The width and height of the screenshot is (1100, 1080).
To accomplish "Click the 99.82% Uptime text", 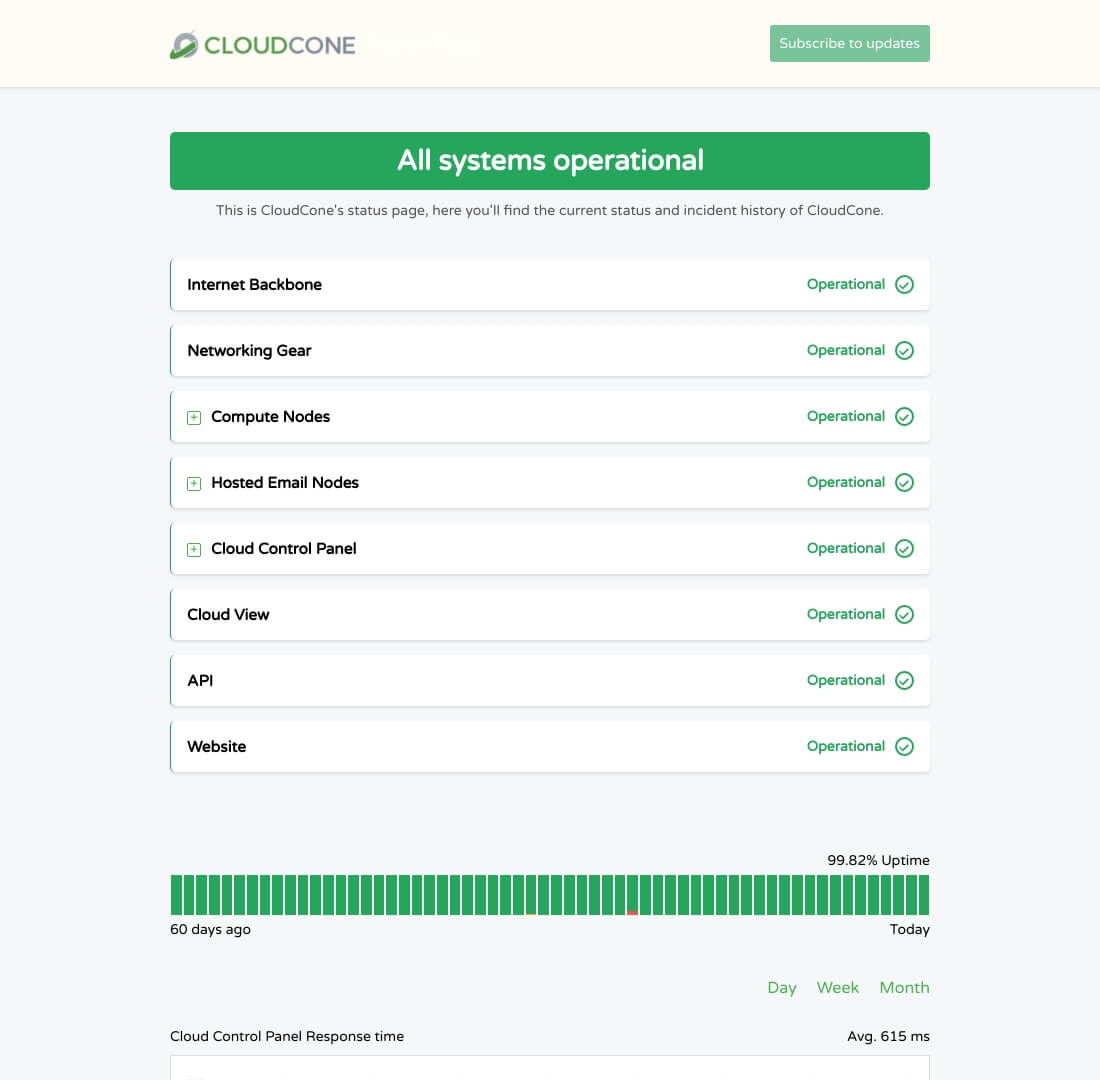I will 878,860.
